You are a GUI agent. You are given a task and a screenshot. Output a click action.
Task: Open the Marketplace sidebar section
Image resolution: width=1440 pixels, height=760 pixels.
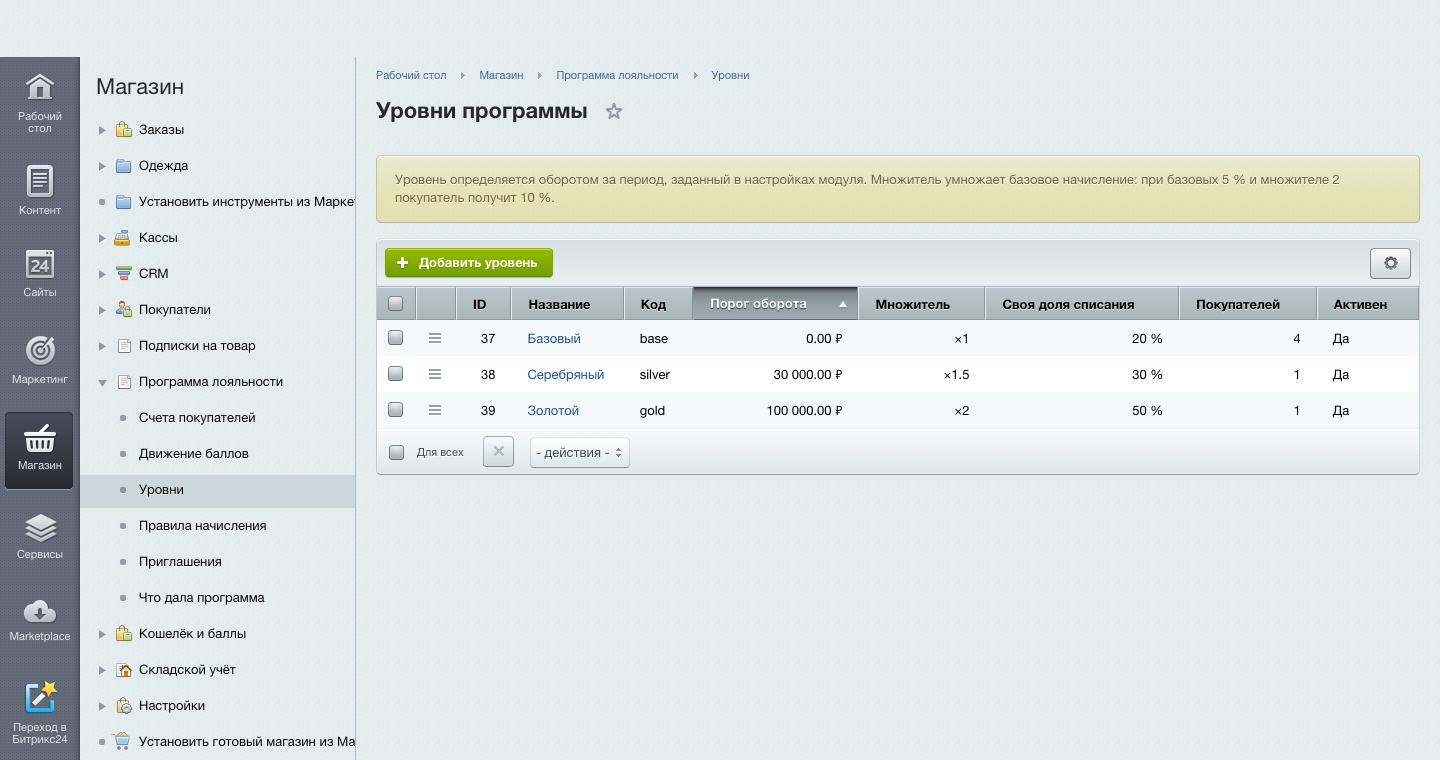pyautogui.click(x=39, y=618)
